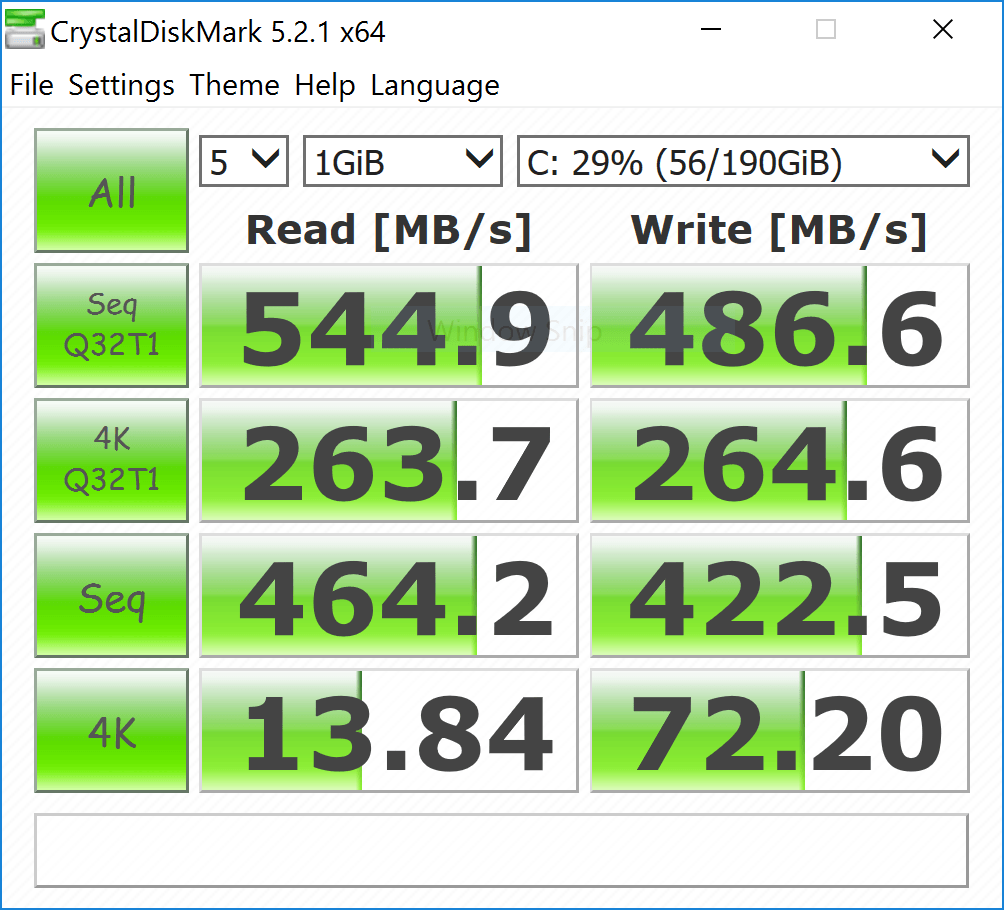Close the CrystalDiskMark window
Screen dimensions: 1004x910
[943, 29]
